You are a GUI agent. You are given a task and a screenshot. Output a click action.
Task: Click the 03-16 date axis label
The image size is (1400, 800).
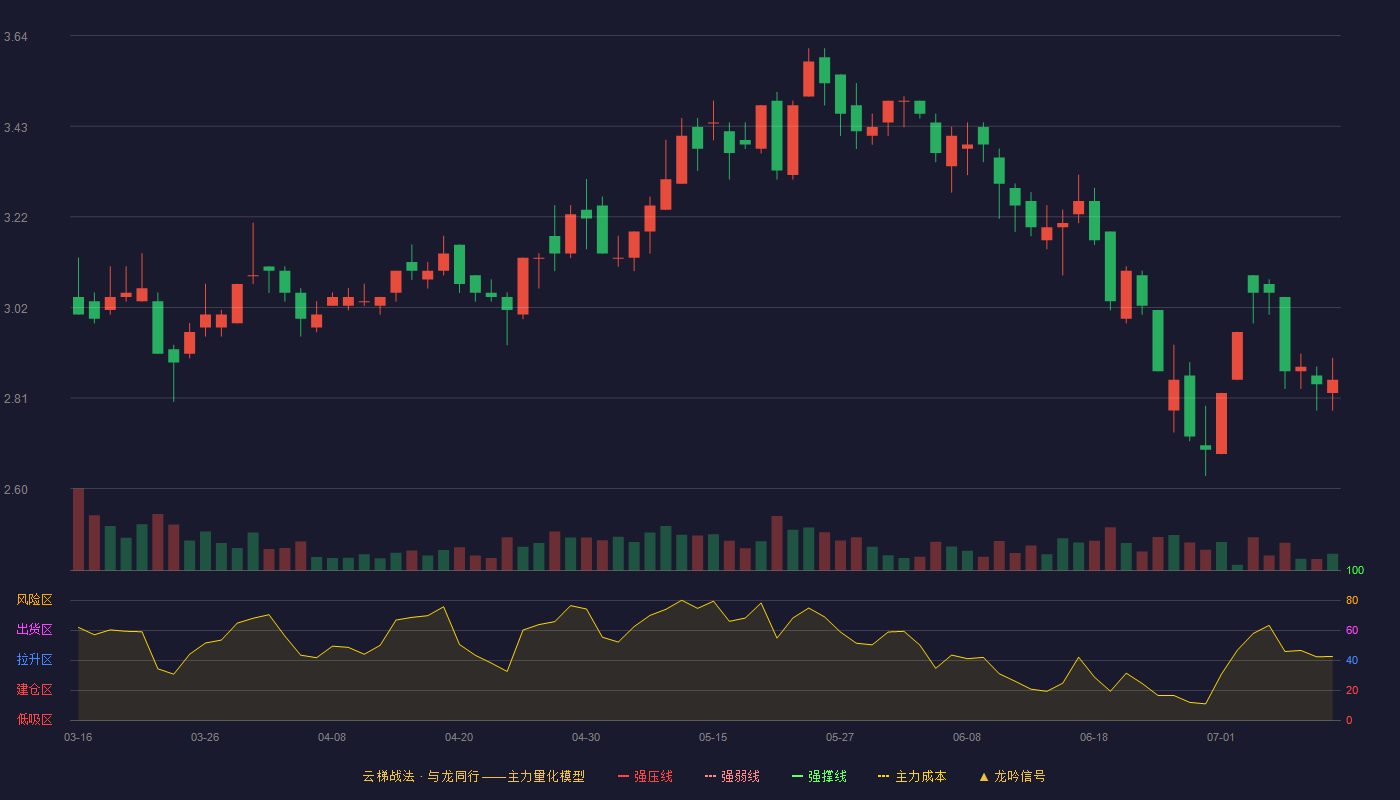(x=78, y=737)
